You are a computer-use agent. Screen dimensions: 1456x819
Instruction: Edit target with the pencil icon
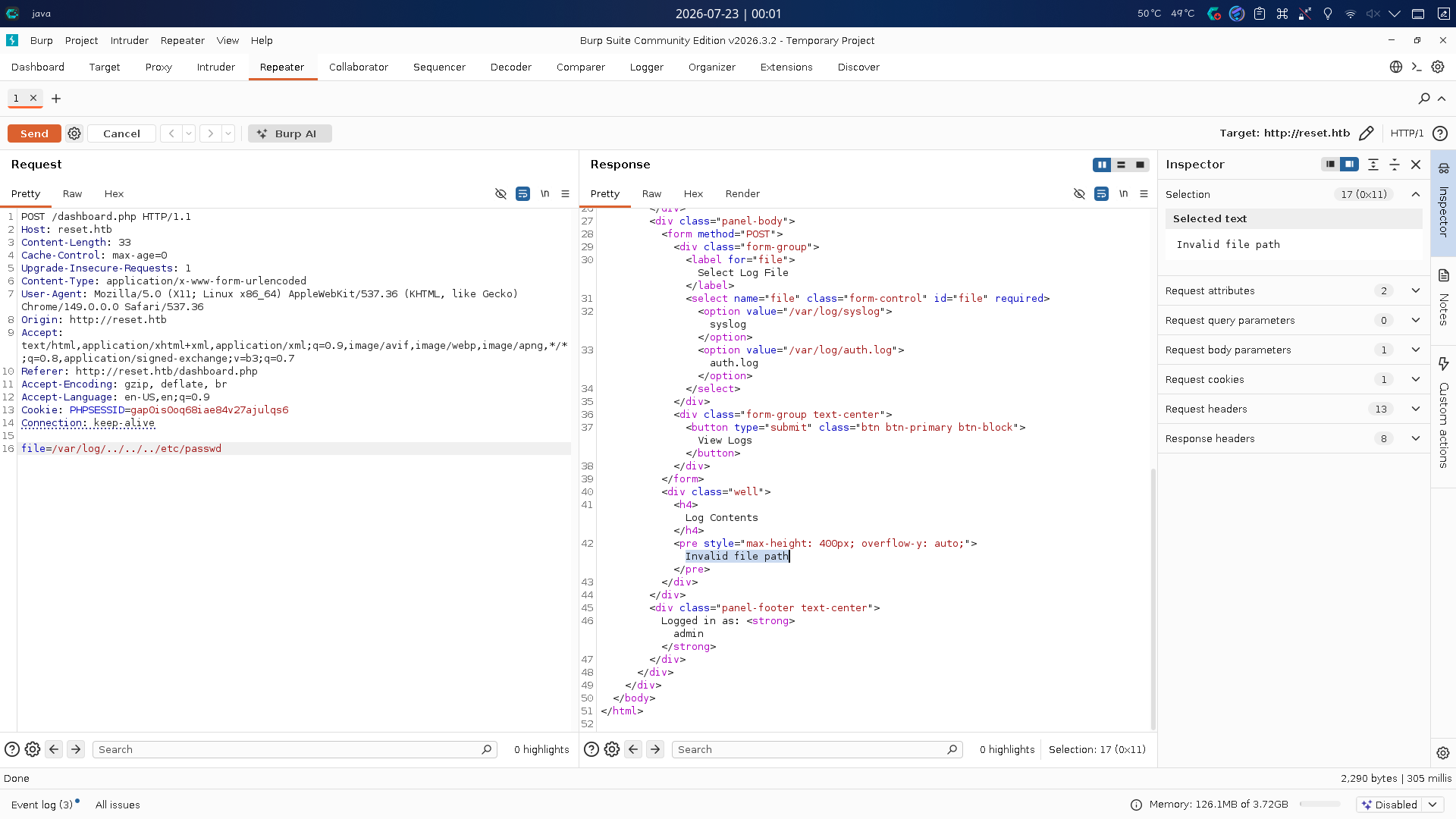pyautogui.click(x=1366, y=133)
